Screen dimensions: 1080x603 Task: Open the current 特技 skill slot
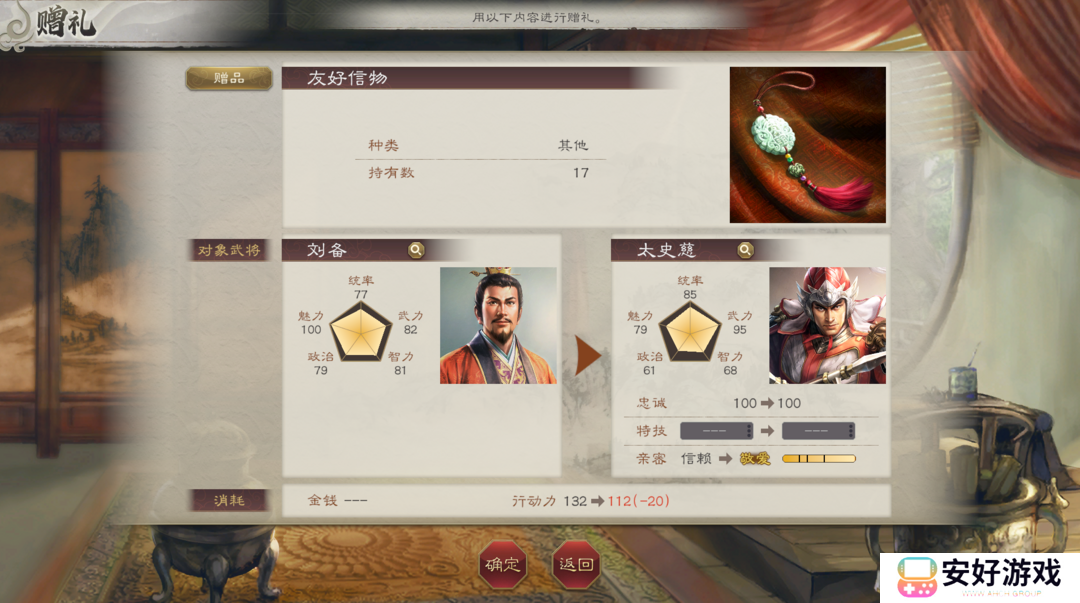pos(716,431)
